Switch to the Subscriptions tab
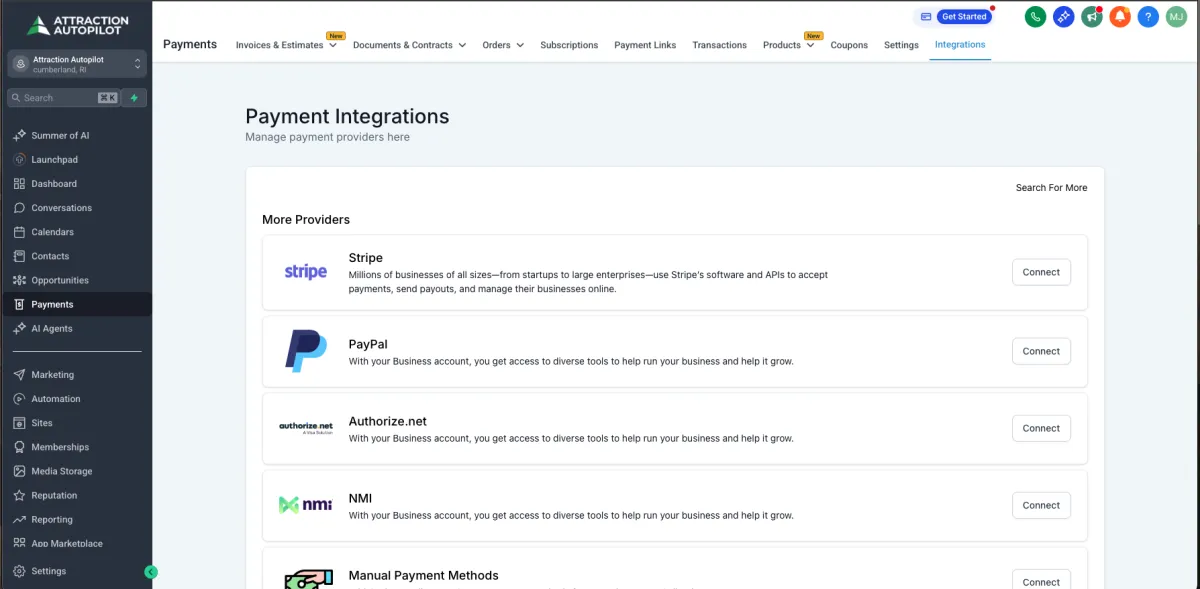 (x=569, y=45)
